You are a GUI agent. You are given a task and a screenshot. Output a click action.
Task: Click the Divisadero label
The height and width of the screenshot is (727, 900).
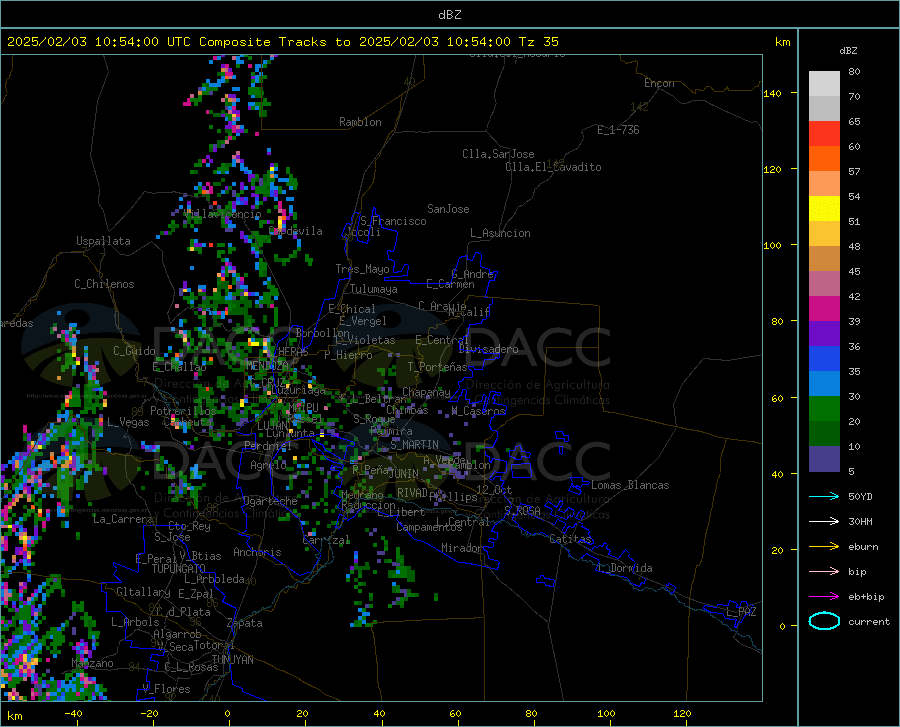[x=488, y=349]
